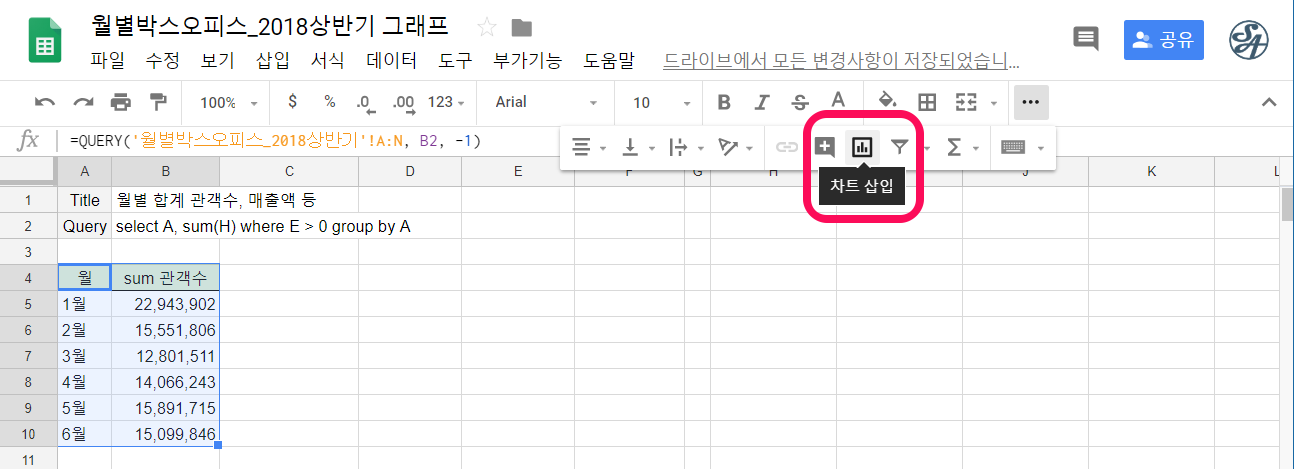Click the blue 공유 button
Screen dimensions: 1294x469
pyautogui.click(x=1164, y=39)
